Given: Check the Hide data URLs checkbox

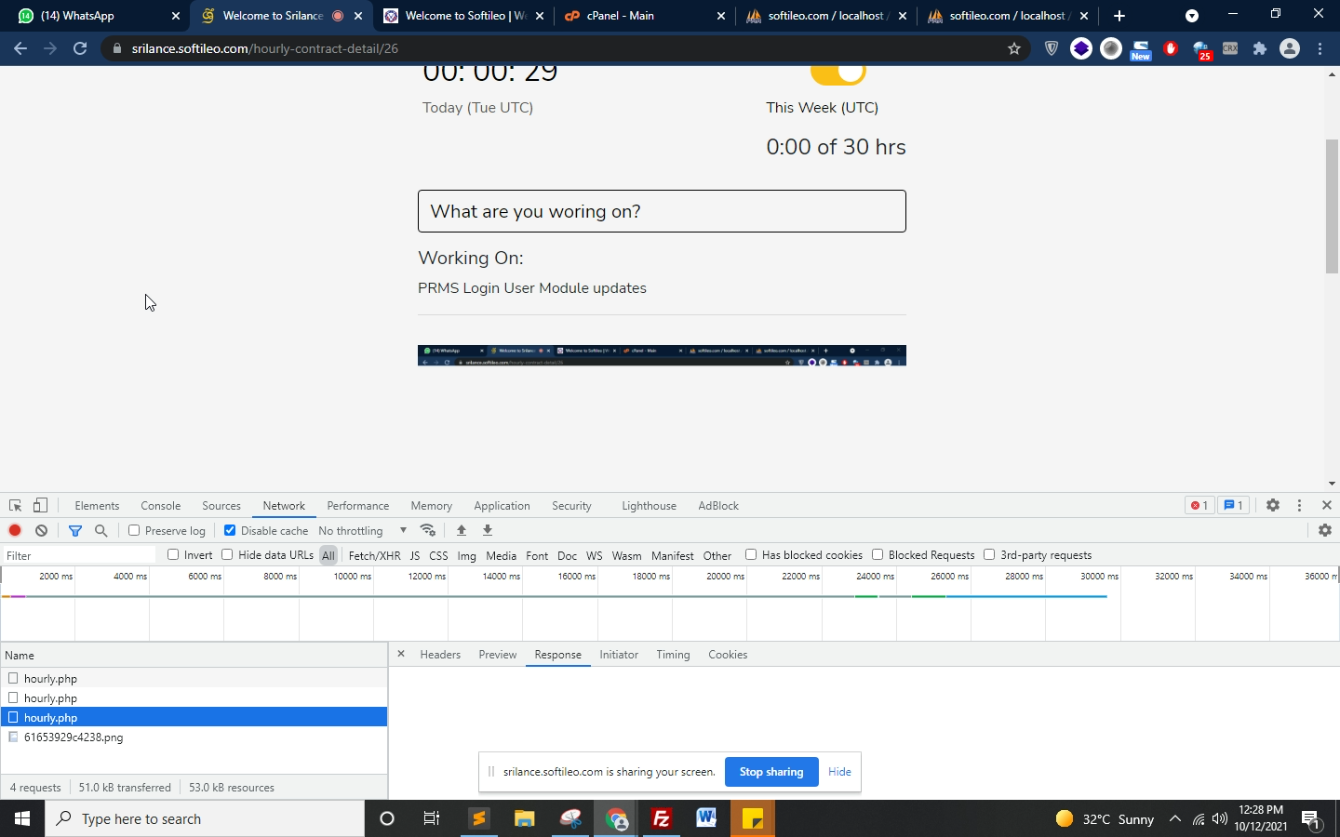Looking at the screenshot, I should pyautogui.click(x=227, y=555).
